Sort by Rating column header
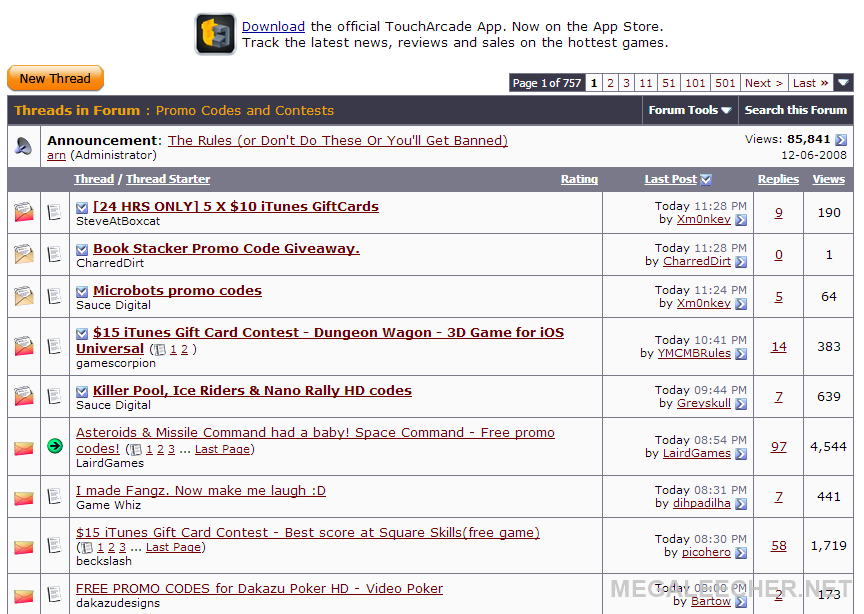 coord(579,179)
